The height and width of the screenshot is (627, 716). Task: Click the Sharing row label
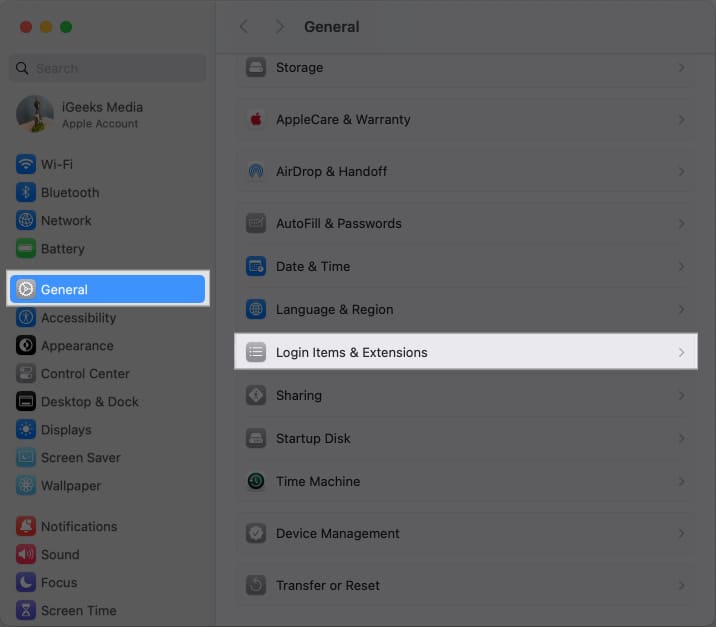(299, 395)
